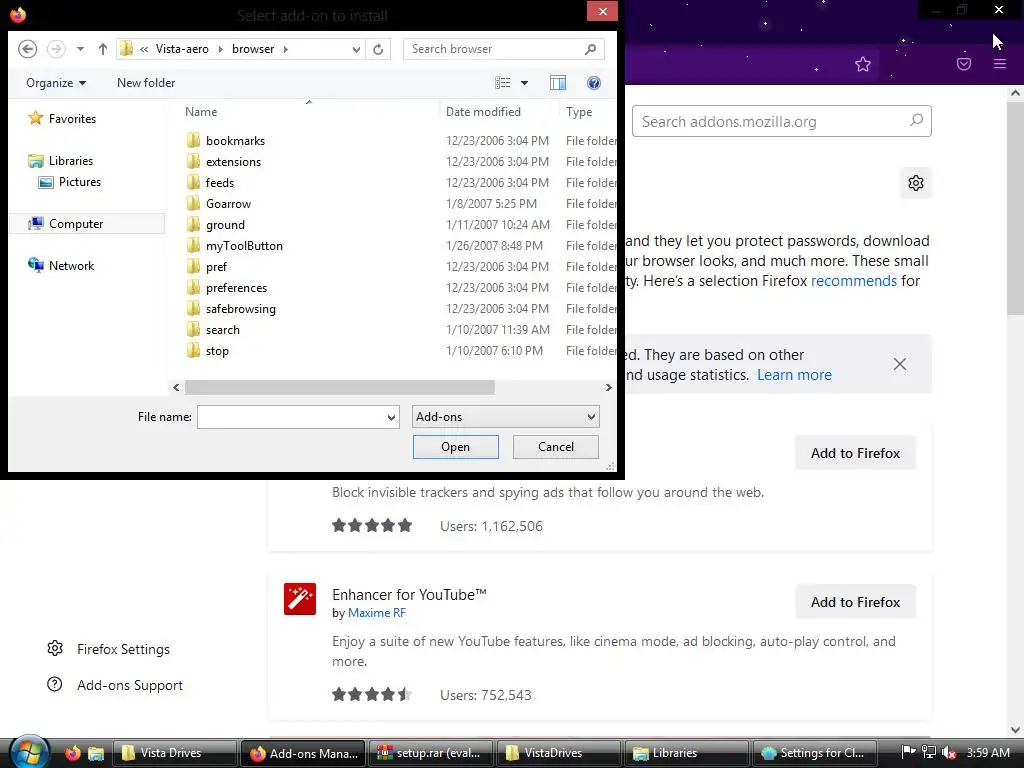1024x768 pixels.
Task: Go forward in file dialog
Action: tap(56, 49)
